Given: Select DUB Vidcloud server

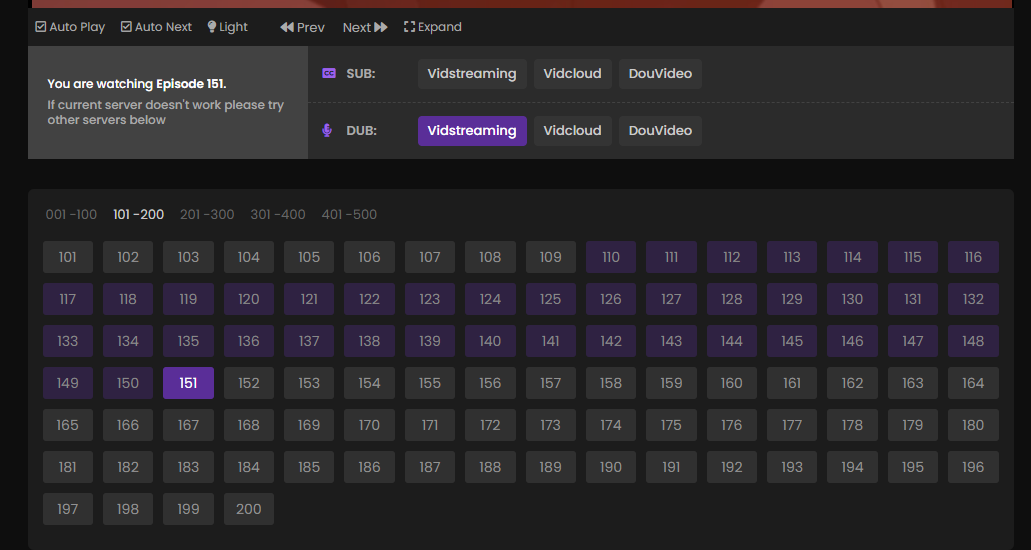Looking at the screenshot, I should coord(573,131).
